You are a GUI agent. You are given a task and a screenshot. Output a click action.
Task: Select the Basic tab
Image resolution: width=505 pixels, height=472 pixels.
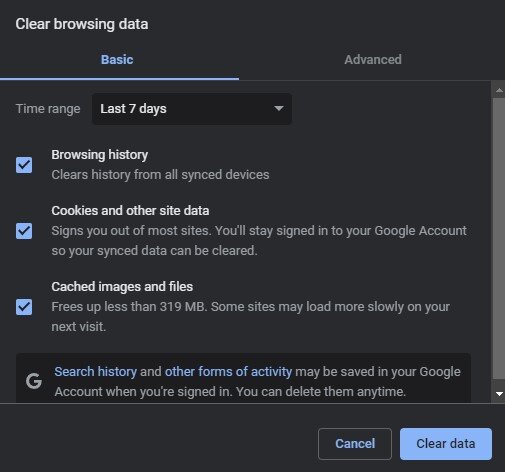click(117, 60)
